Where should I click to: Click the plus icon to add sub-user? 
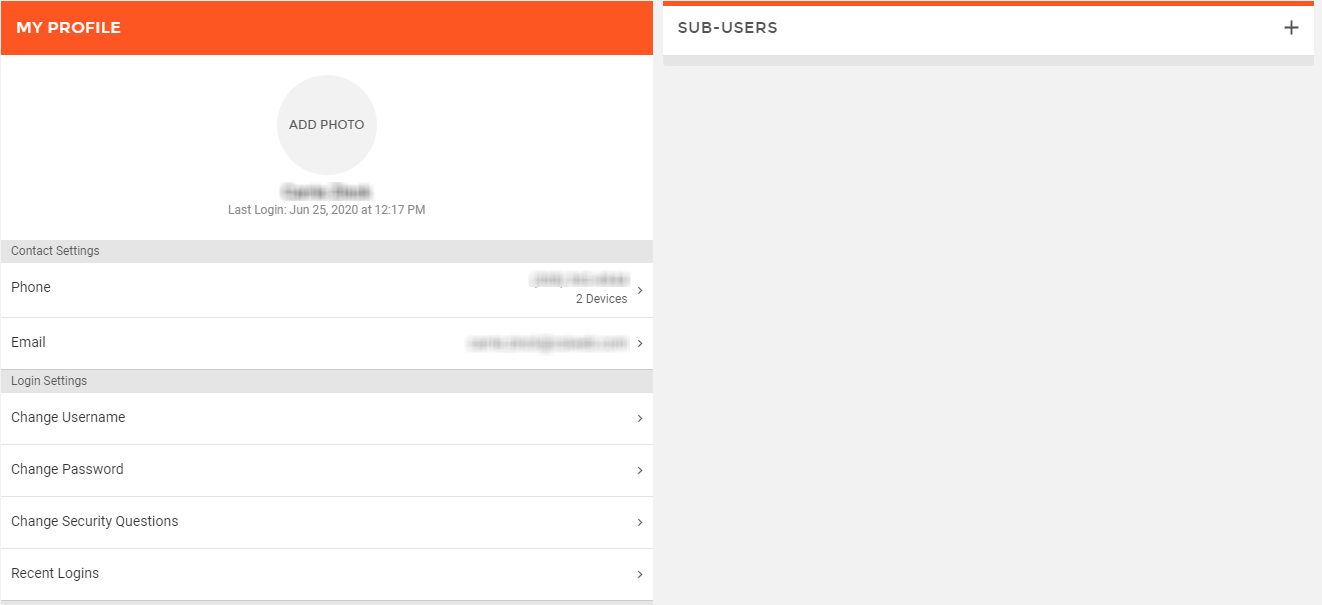1291,28
